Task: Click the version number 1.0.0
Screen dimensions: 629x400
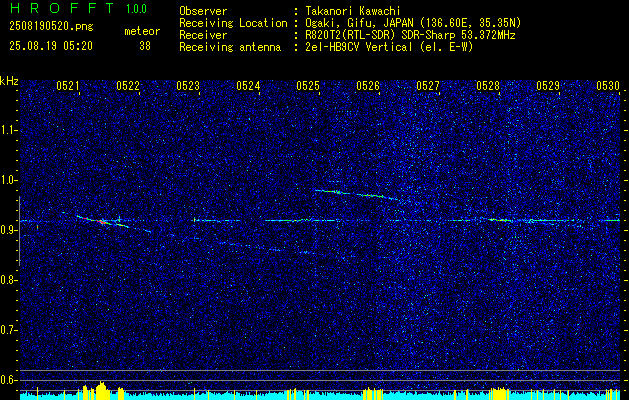Action: point(136,9)
